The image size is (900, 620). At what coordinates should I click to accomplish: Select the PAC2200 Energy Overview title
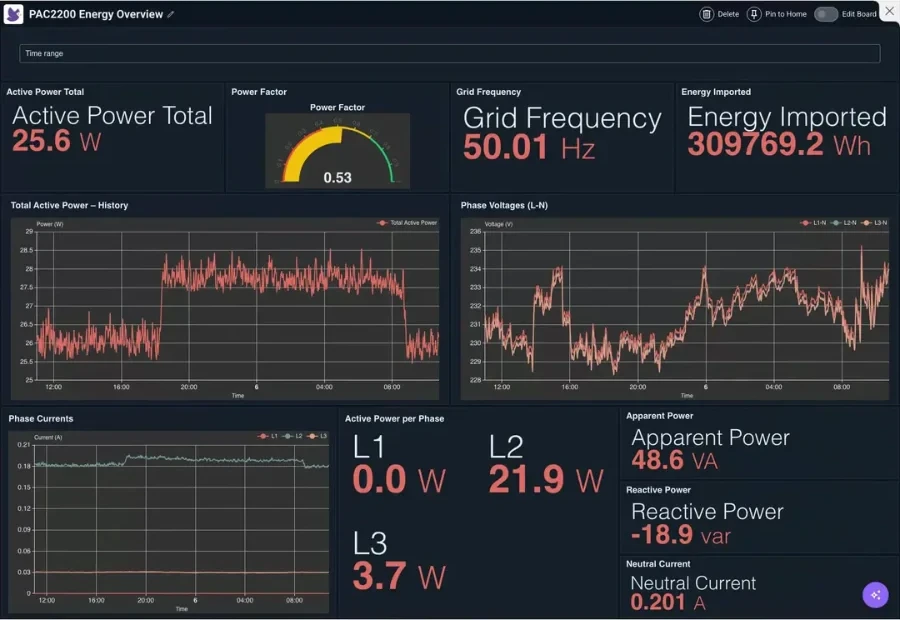[96, 14]
